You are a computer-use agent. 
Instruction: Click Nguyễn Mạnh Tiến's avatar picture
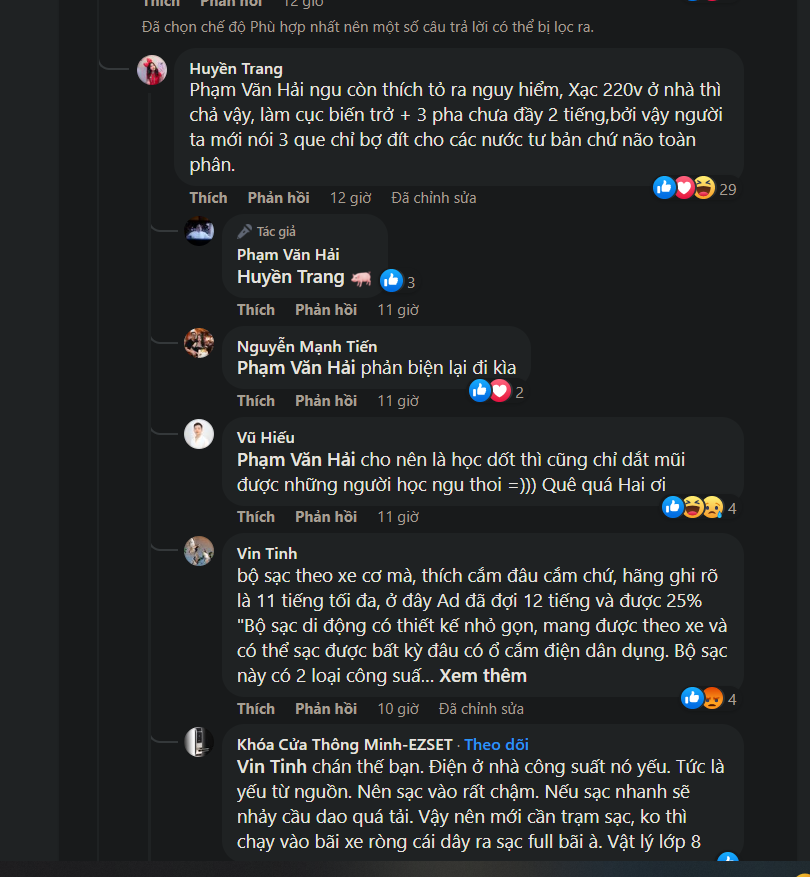[x=199, y=343]
